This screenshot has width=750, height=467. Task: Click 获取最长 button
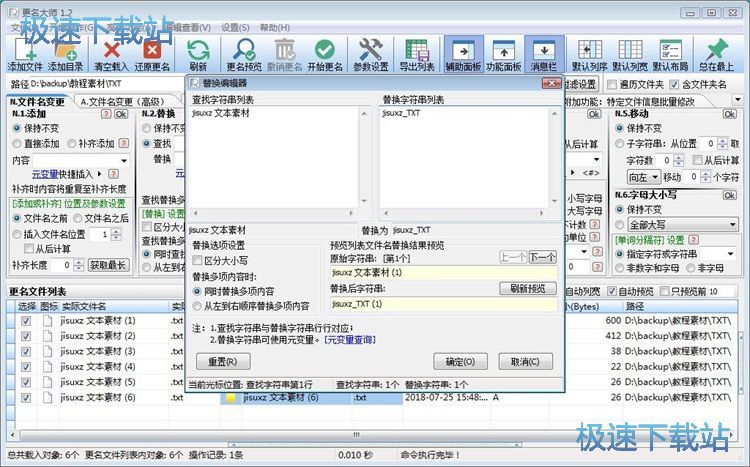(x=108, y=265)
